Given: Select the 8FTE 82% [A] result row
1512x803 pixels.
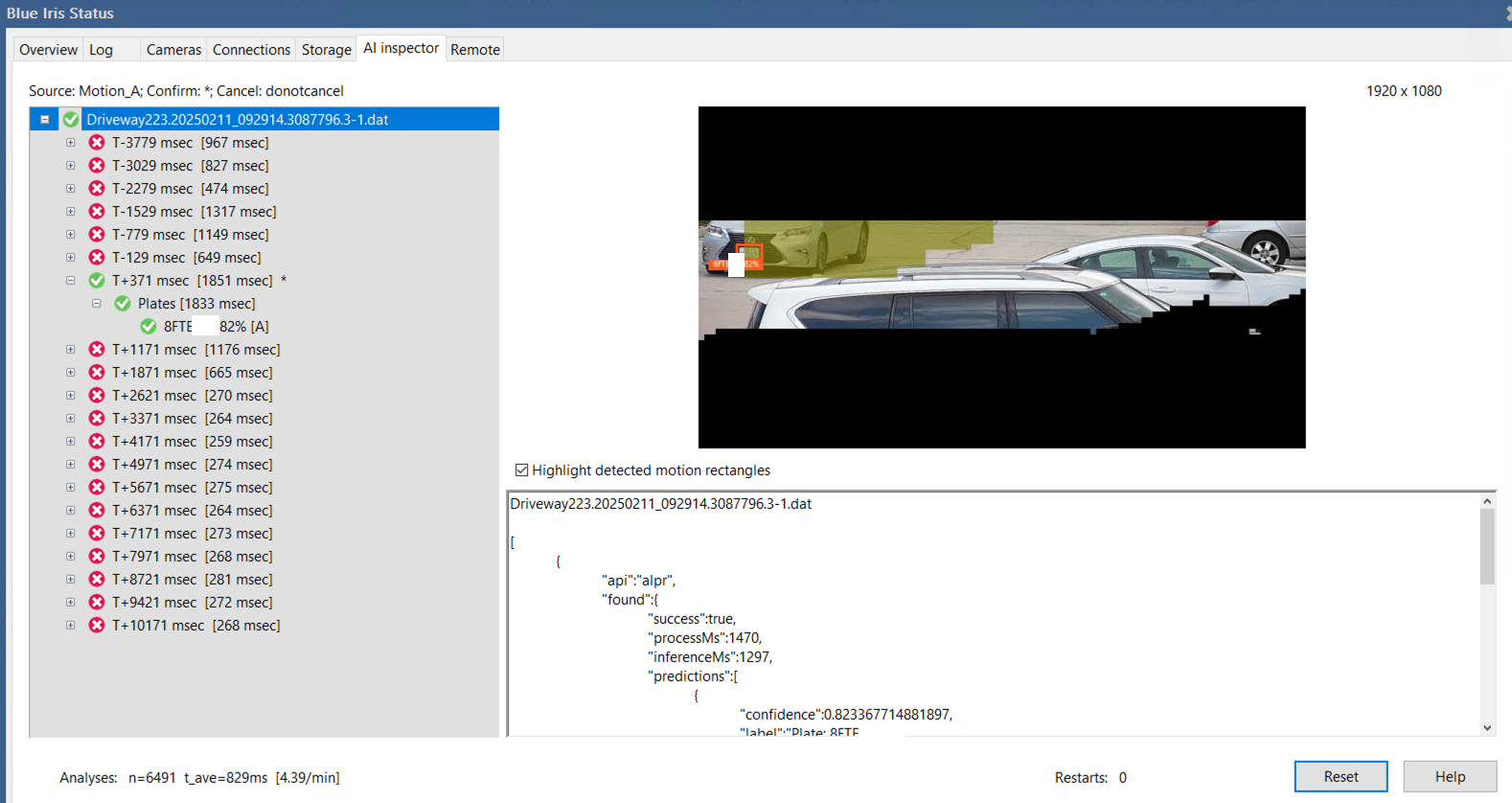Looking at the screenshot, I should 217,327.
